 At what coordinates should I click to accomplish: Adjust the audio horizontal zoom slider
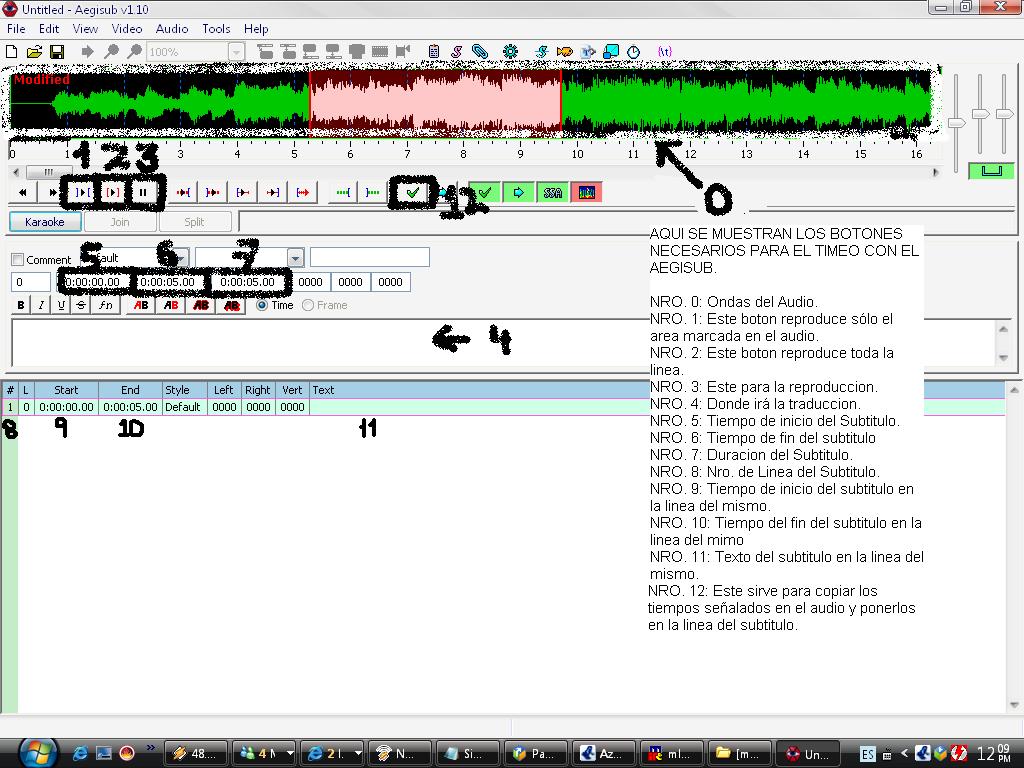click(x=957, y=122)
